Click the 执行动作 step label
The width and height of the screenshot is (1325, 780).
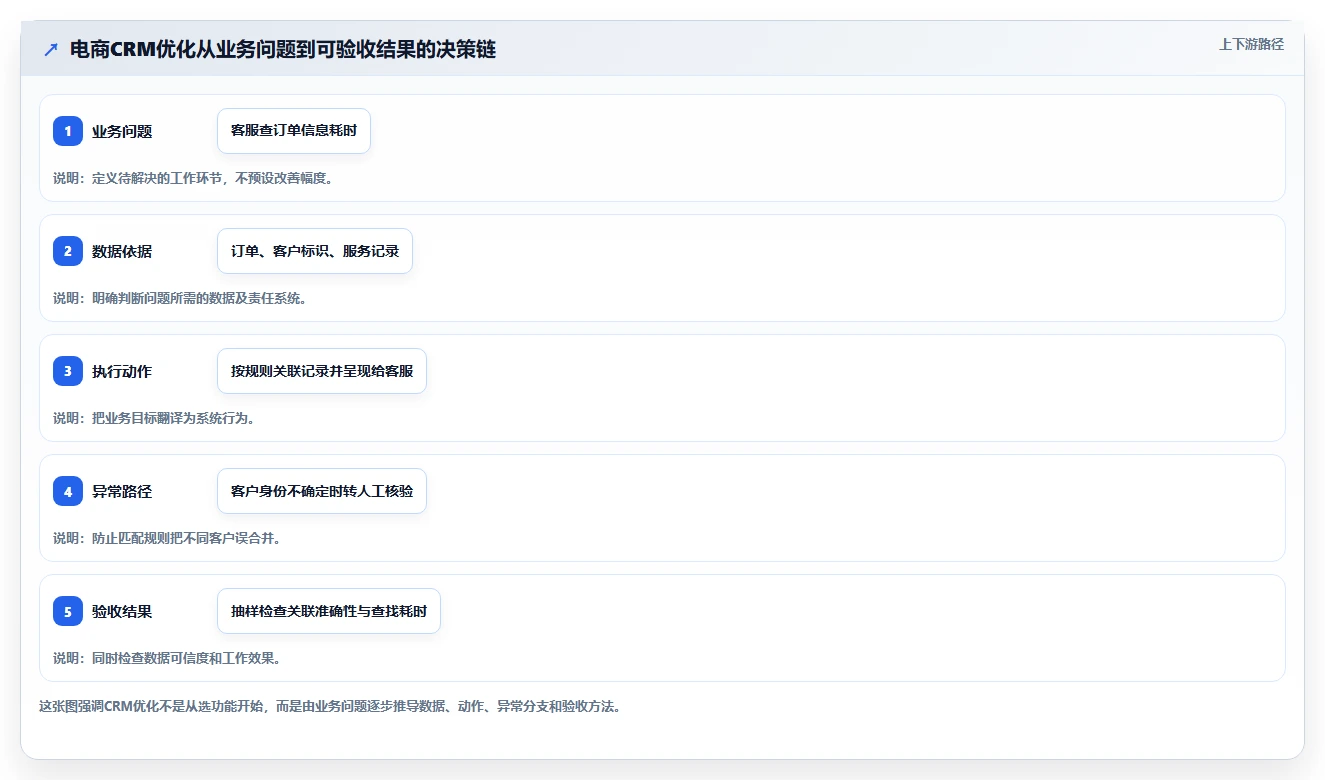[122, 371]
